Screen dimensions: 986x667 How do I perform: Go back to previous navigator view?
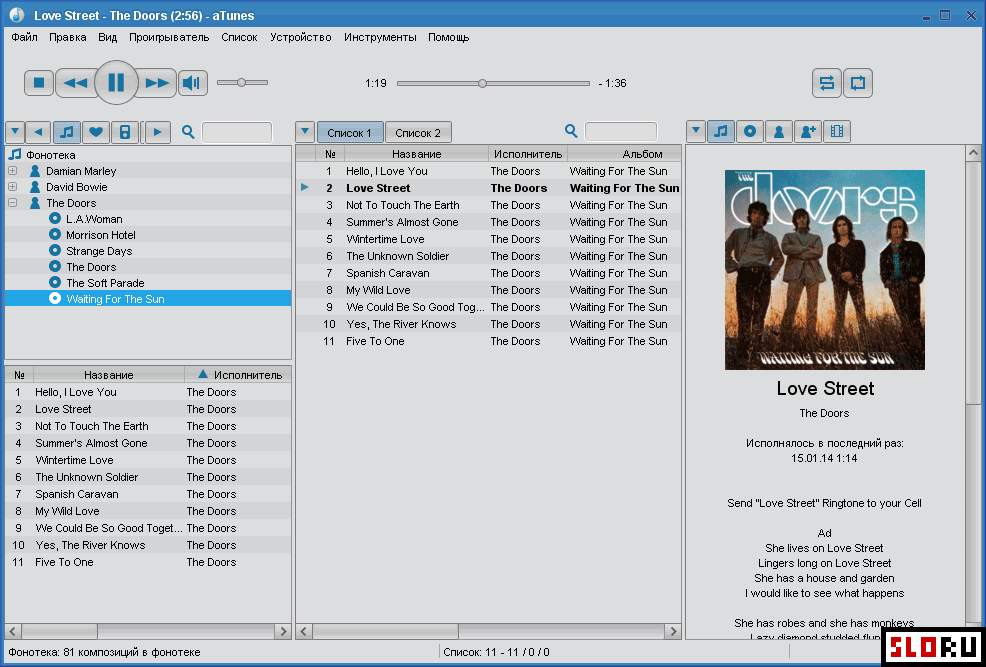(38, 132)
